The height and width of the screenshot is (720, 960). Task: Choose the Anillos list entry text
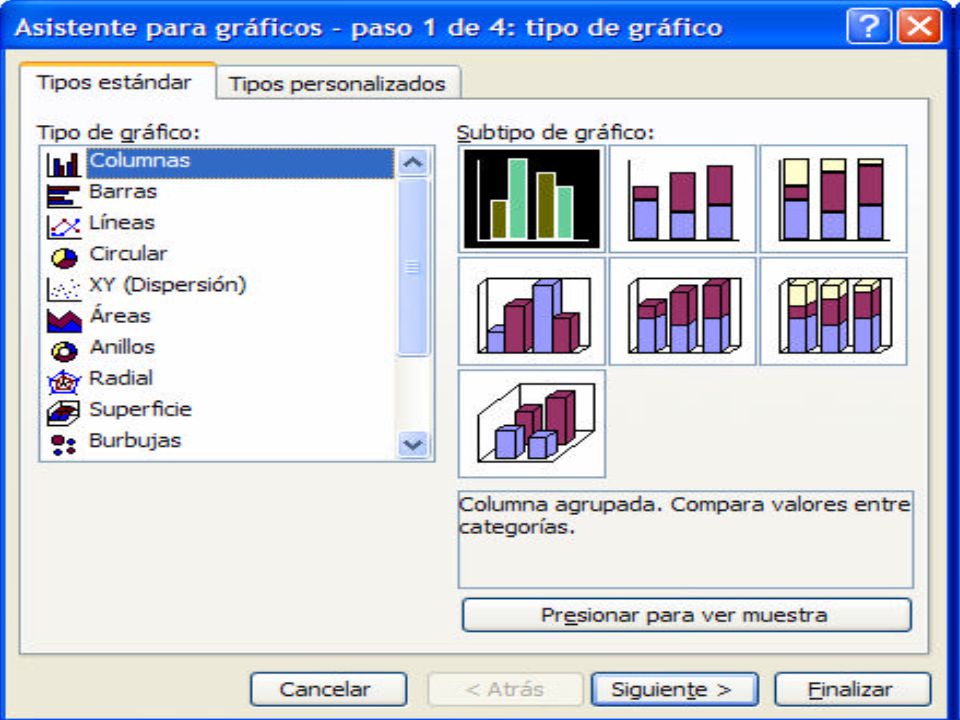pyautogui.click(x=122, y=347)
